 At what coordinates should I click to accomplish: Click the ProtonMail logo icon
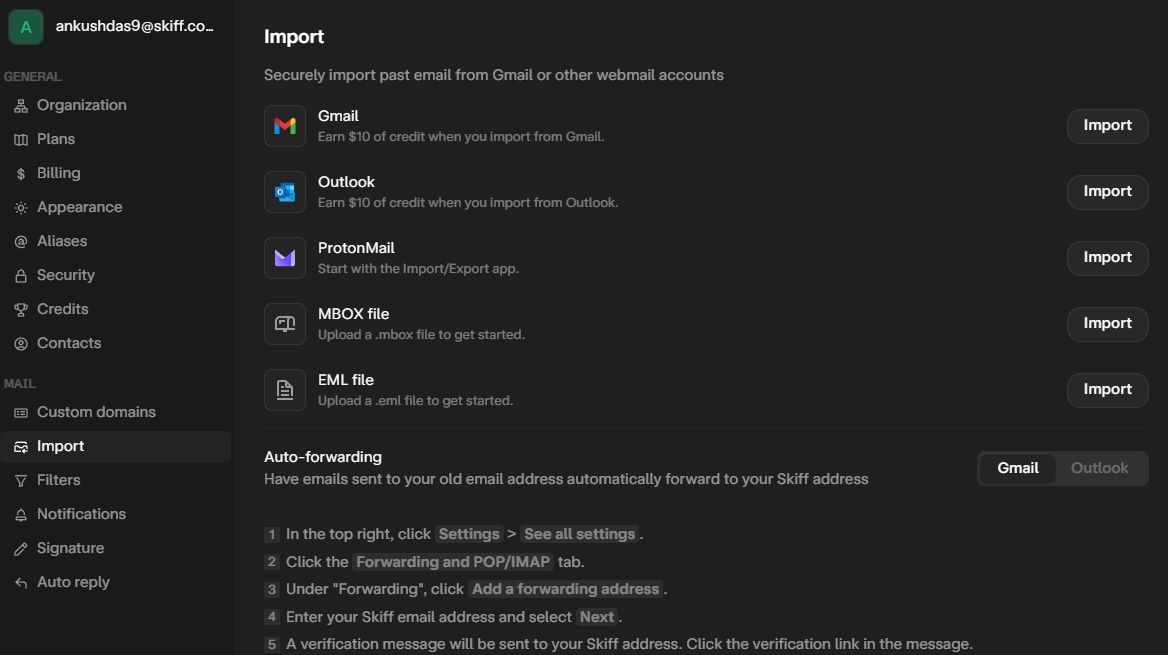[x=284, y=258]
